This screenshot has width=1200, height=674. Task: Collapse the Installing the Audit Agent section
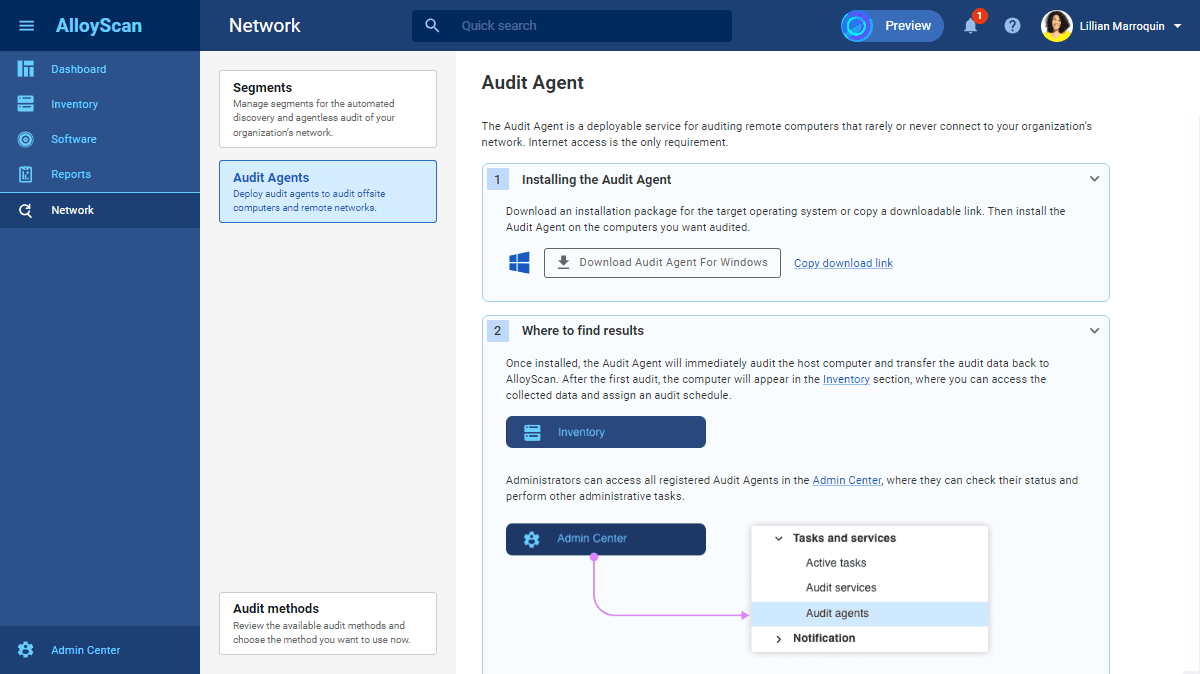point(1094,179)
